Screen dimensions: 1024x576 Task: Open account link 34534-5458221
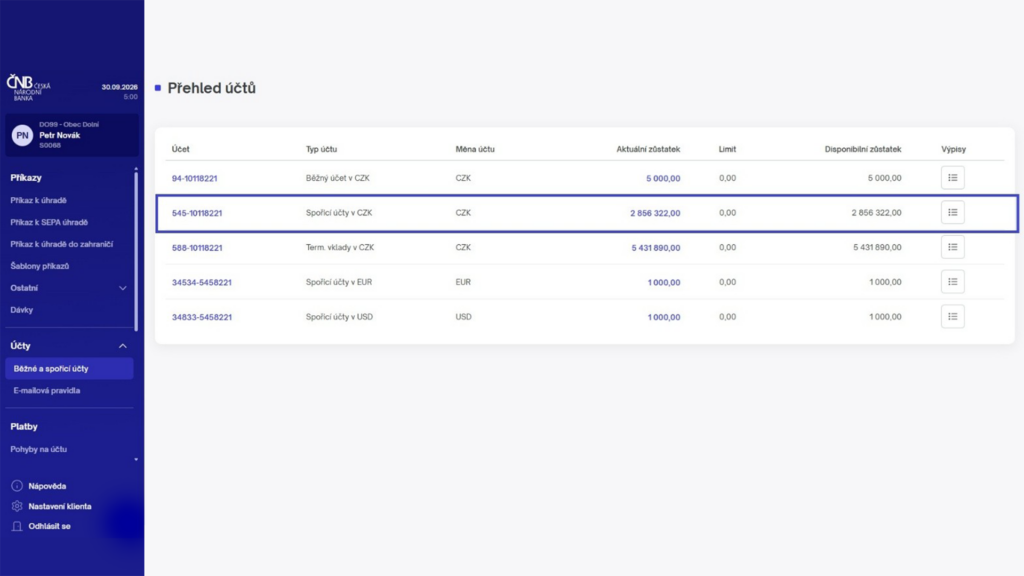(x=202, y=282)
